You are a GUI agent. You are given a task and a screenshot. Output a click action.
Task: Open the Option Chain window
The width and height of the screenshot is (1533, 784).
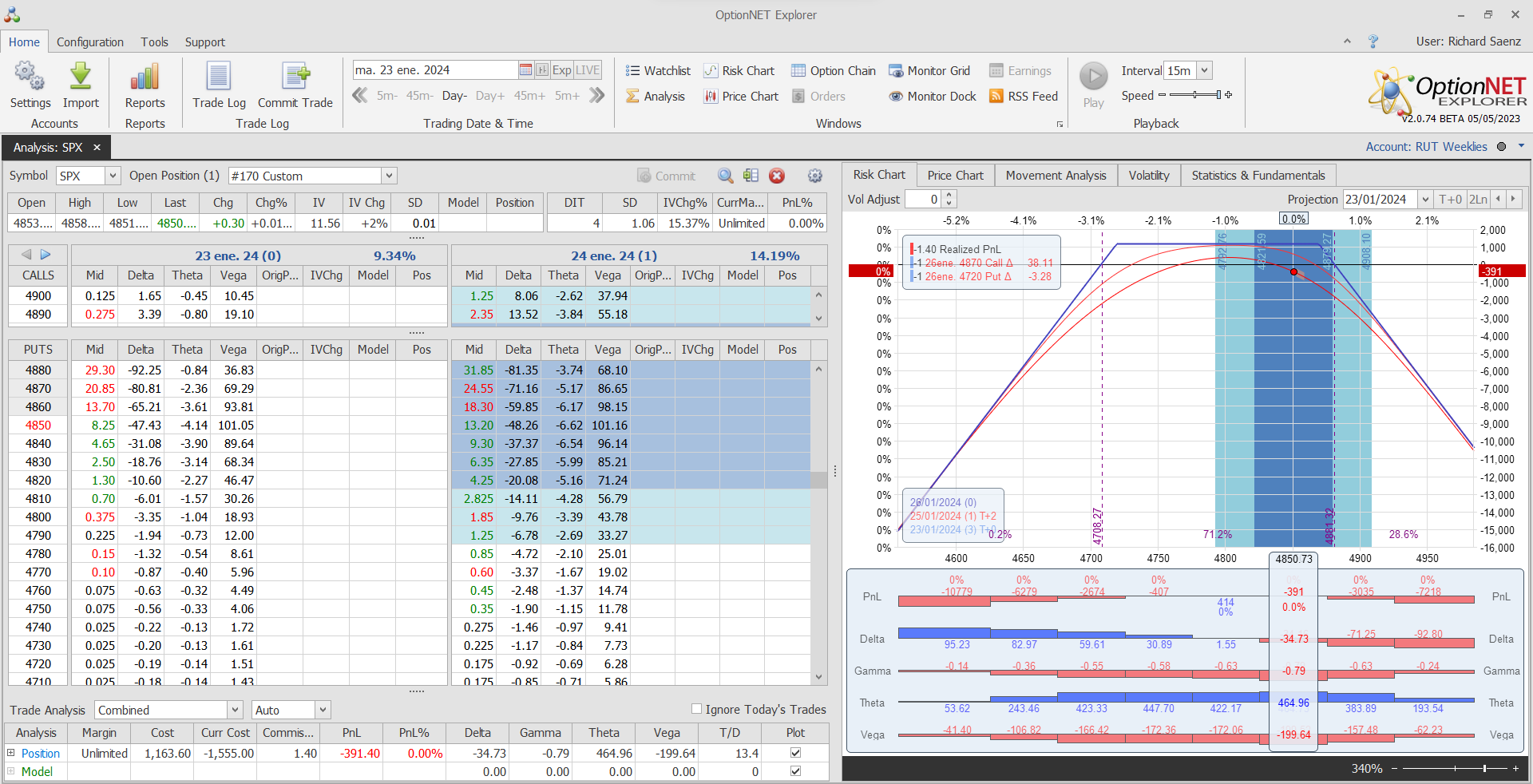point(834,71)
